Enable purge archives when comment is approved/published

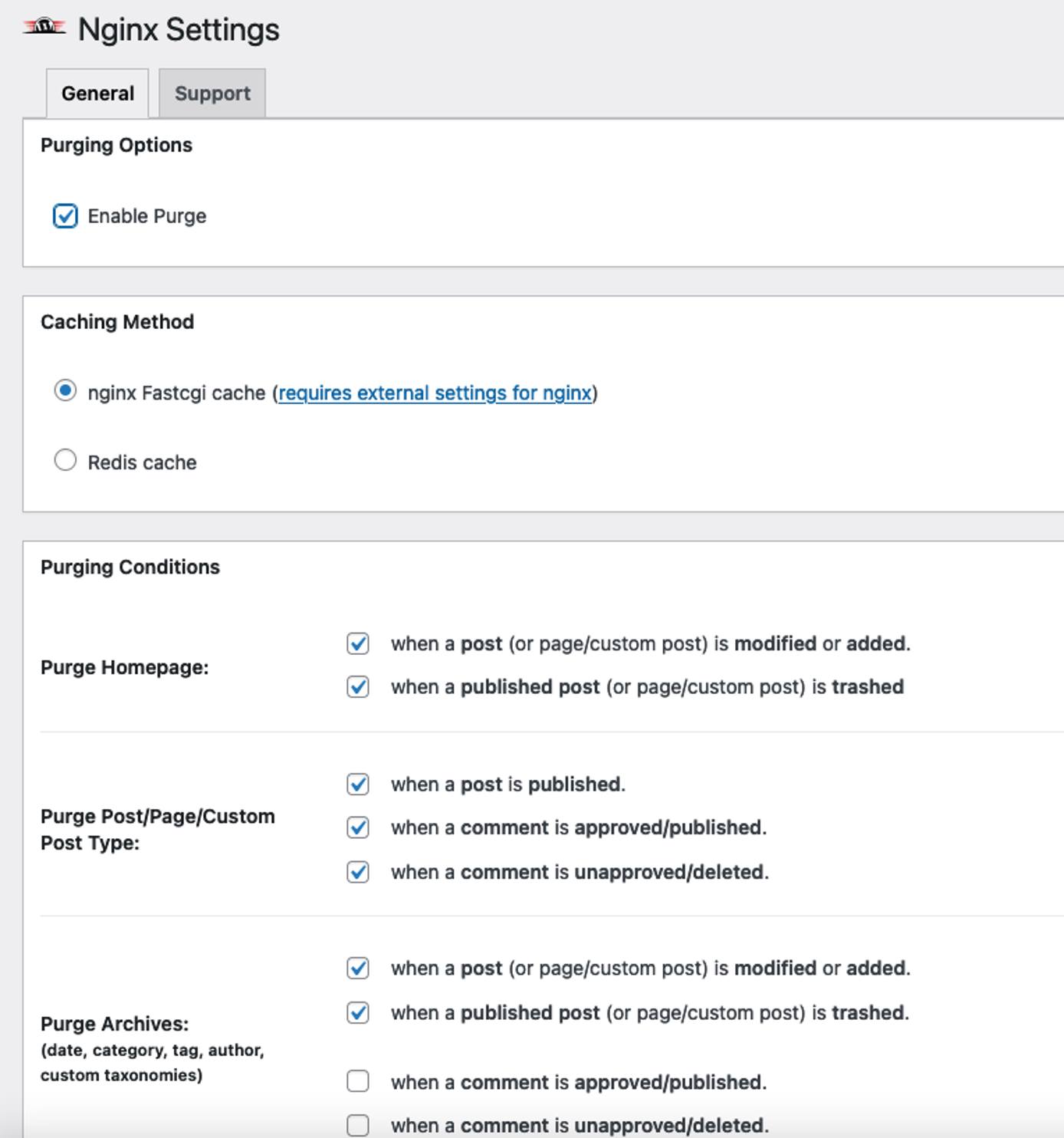(x=357, y=1082)
